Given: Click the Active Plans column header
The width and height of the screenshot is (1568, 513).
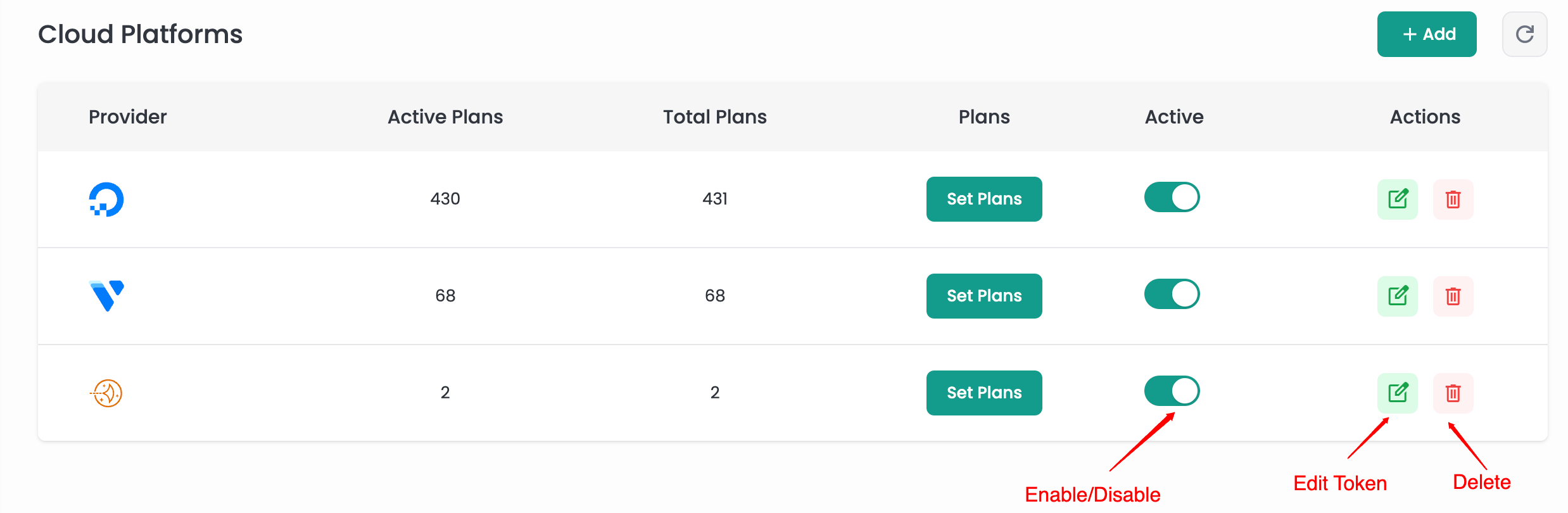Looking at the screenshot, I should click(445, 117).
